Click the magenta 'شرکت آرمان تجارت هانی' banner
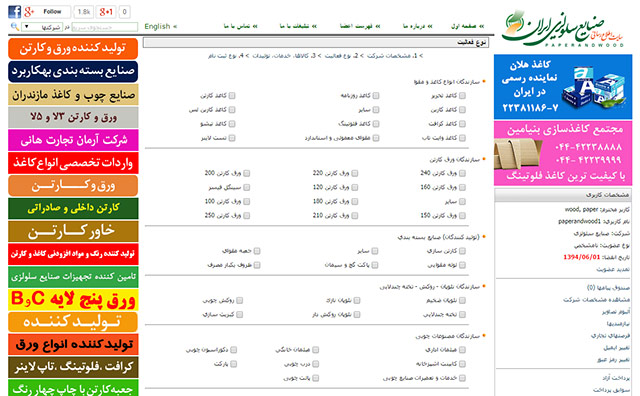The height and width of the screenshot is (396, 640). tap(73, 140)
